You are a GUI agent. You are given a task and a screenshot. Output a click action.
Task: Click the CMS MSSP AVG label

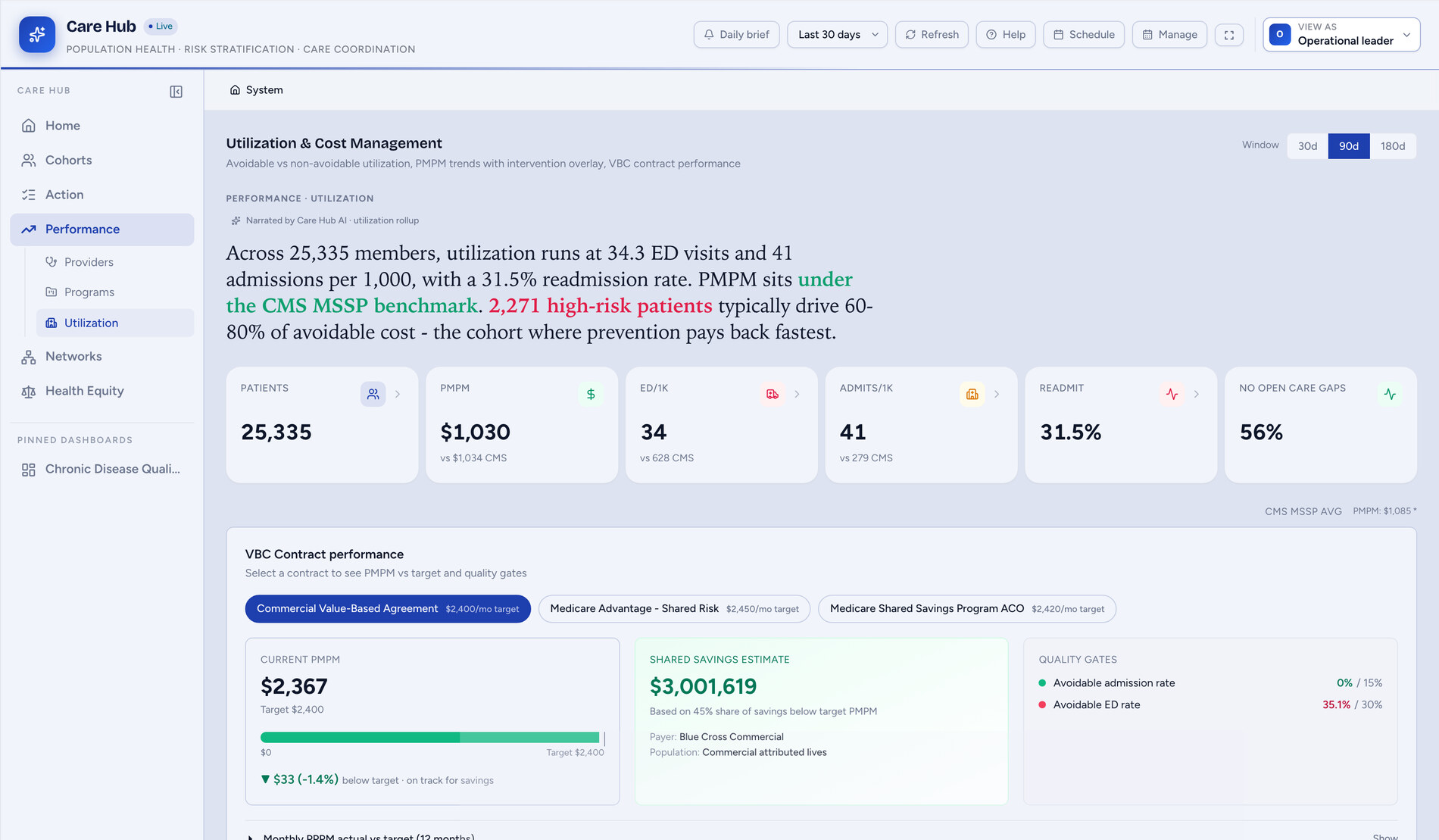tap(1303, 511)
